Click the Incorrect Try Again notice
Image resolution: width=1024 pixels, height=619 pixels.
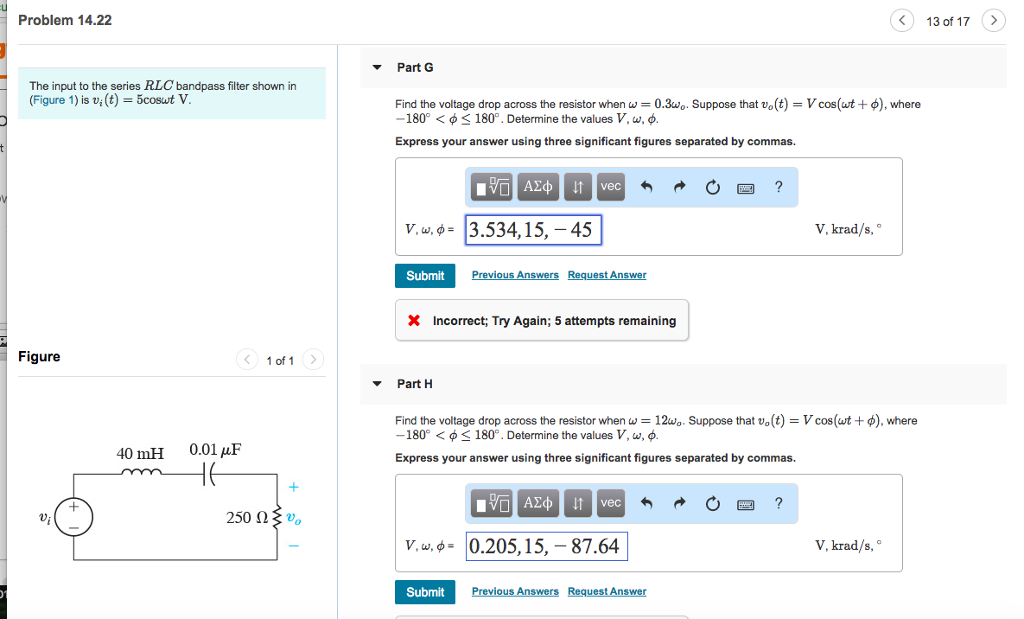pos(541,319)
